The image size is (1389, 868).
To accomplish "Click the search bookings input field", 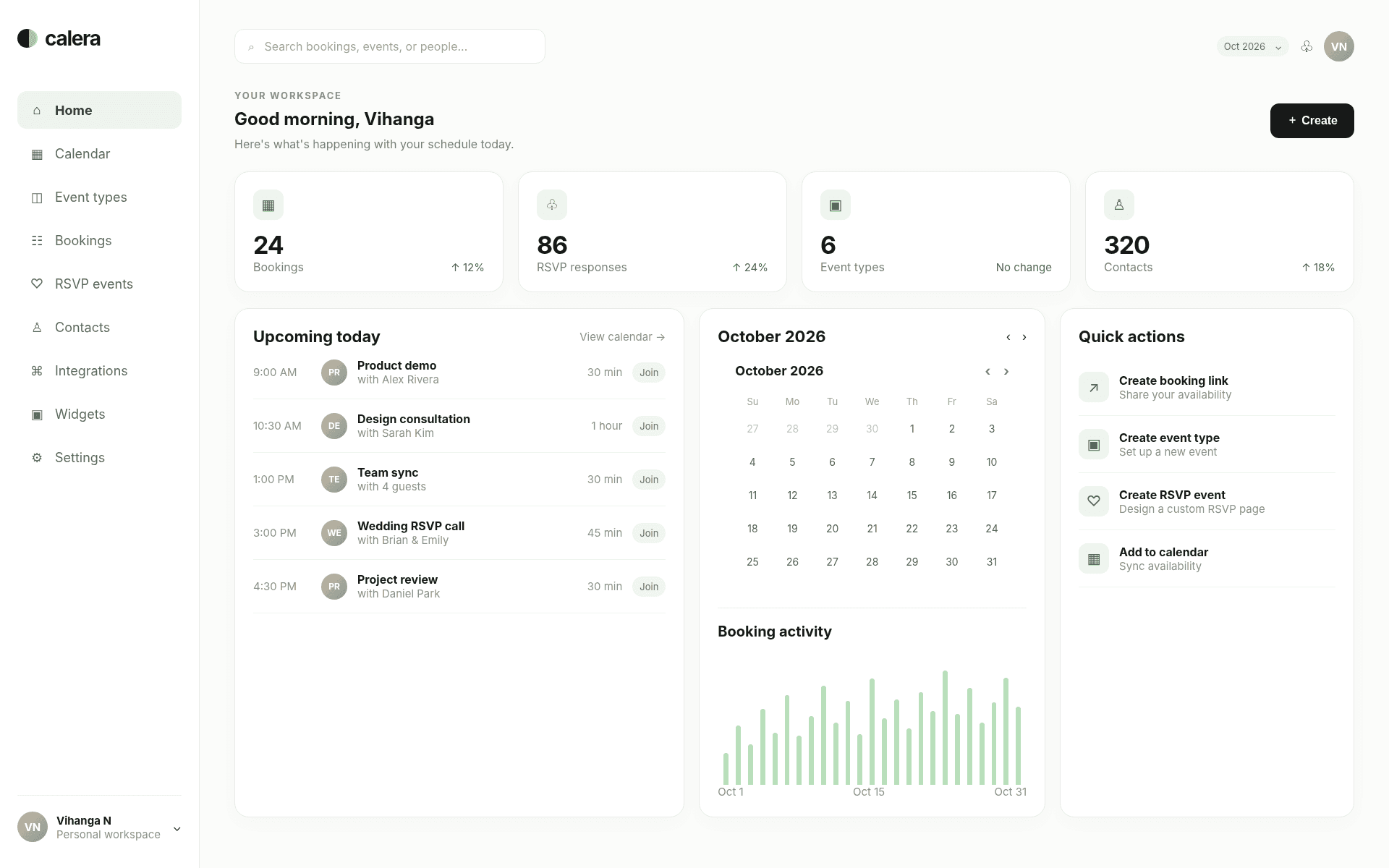I will click(x=390, y=46).
